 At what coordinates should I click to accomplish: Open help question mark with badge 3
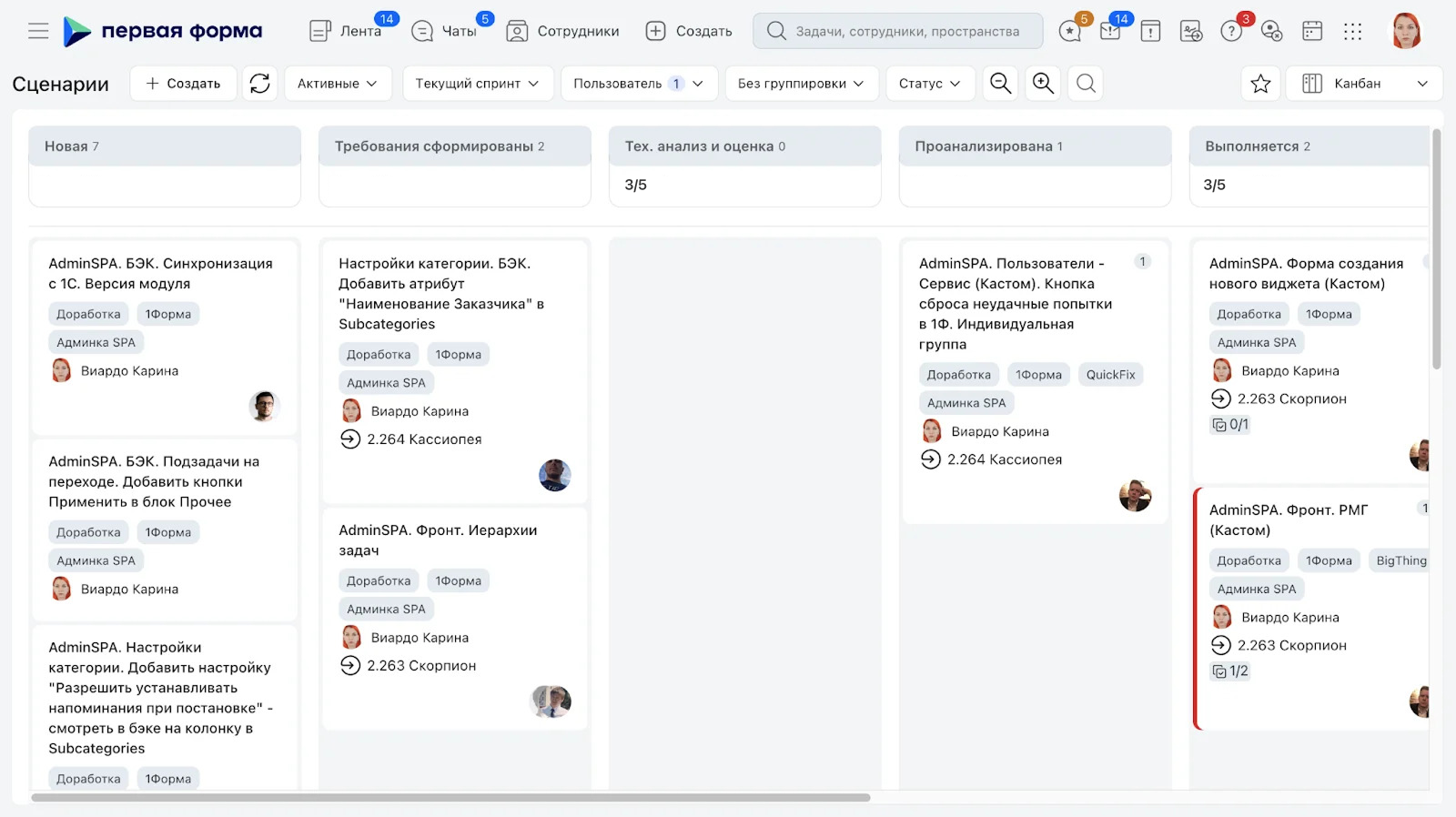click(1231, 31)
